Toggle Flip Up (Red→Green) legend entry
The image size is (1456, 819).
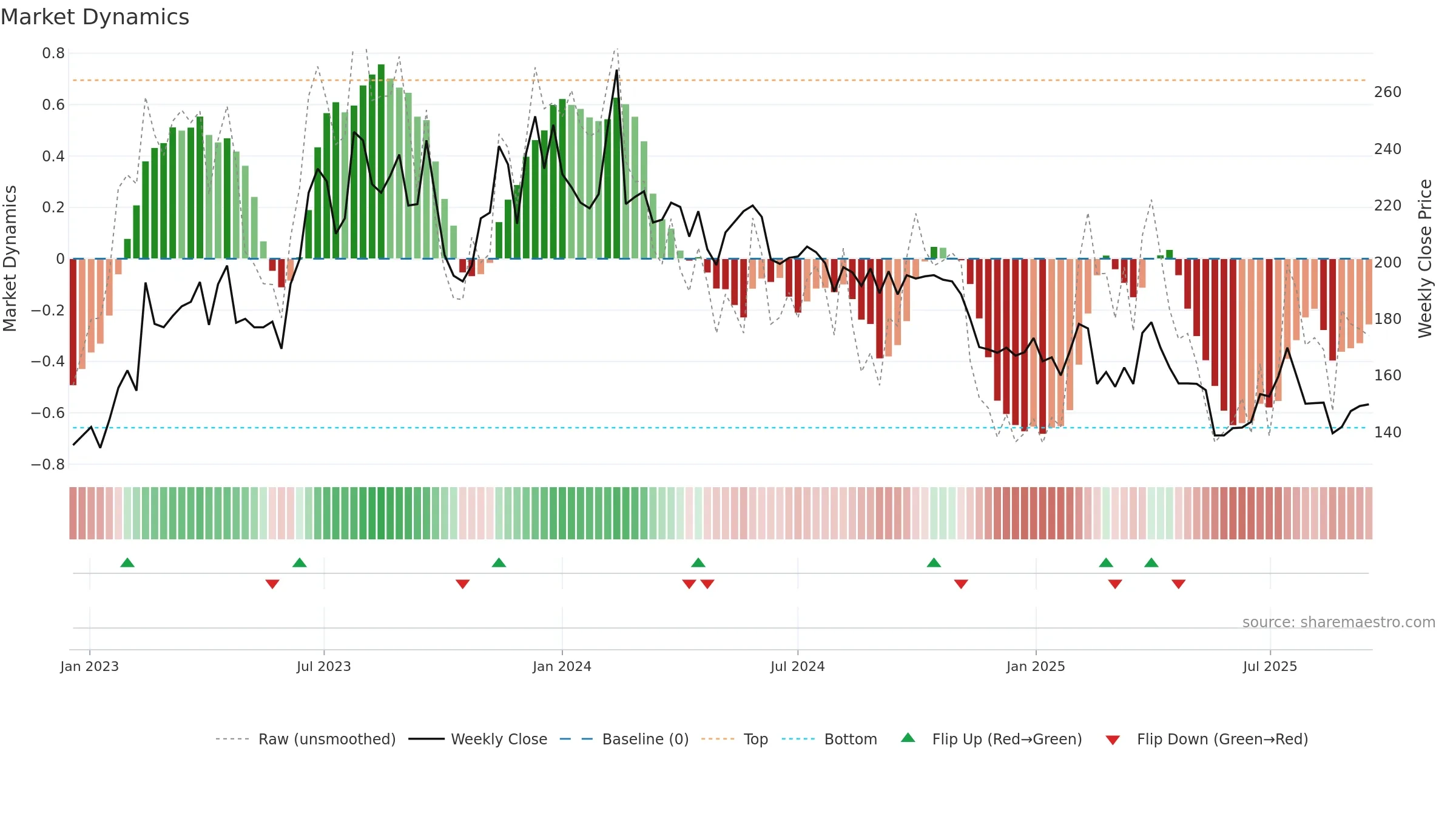(991, 739)
